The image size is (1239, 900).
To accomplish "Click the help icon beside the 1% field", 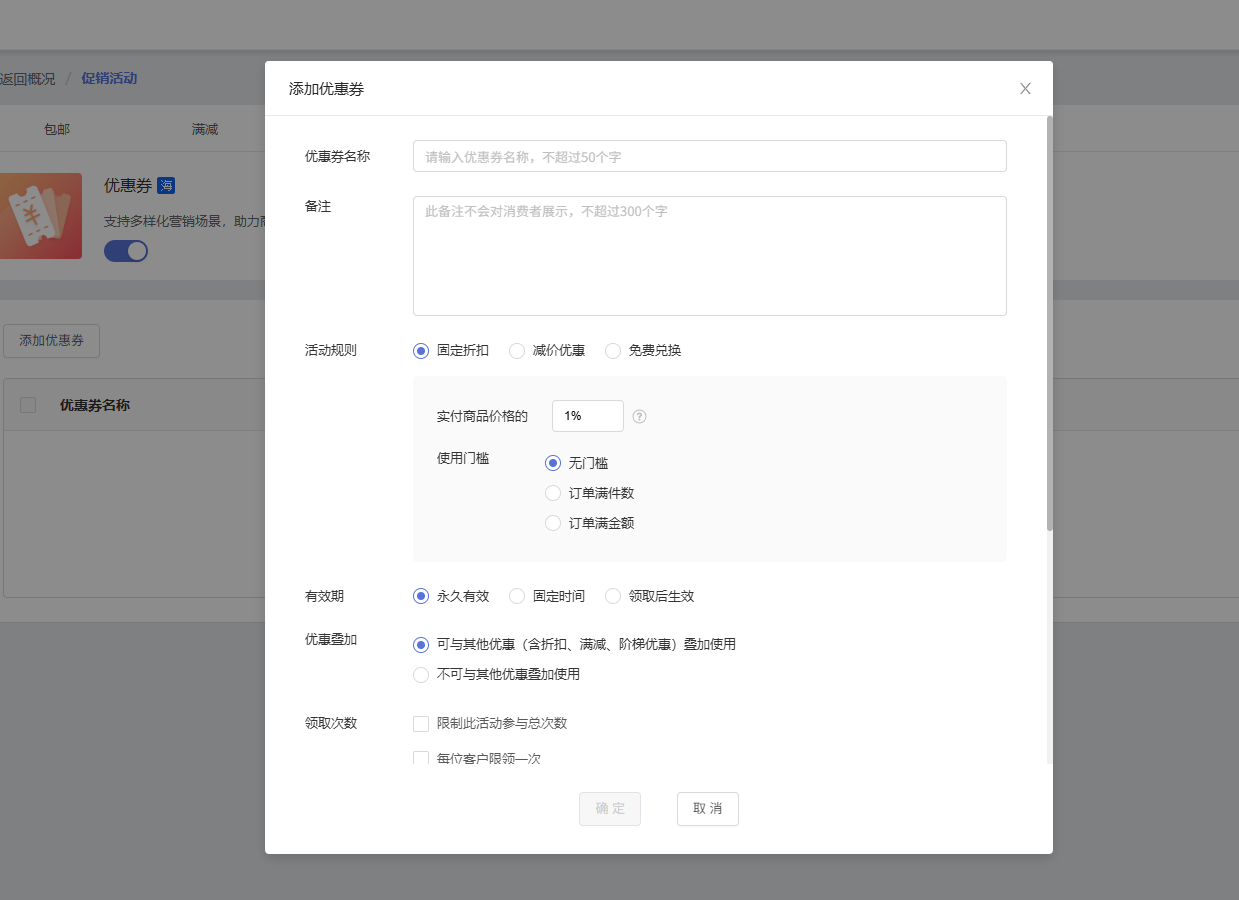I will (640, 416).
